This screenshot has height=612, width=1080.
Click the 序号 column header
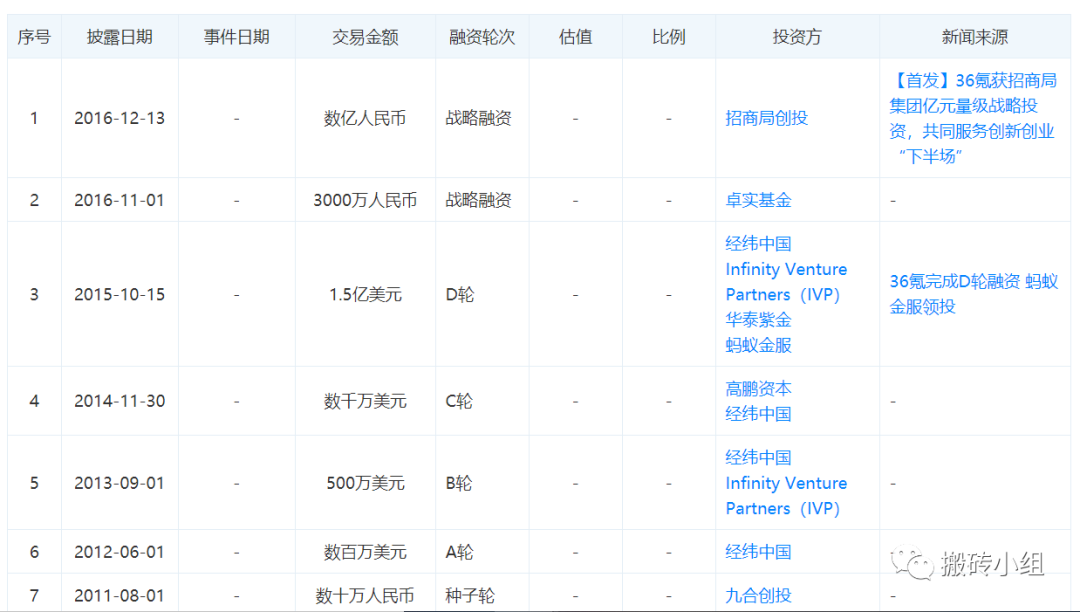tap(34, 37)
